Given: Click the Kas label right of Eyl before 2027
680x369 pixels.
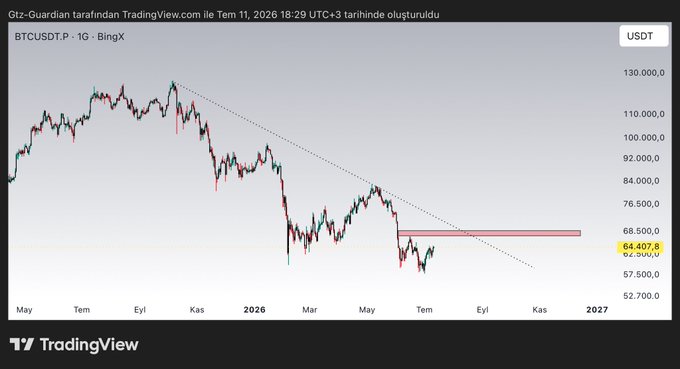Looking at the screenshot, I should [539, 310].
